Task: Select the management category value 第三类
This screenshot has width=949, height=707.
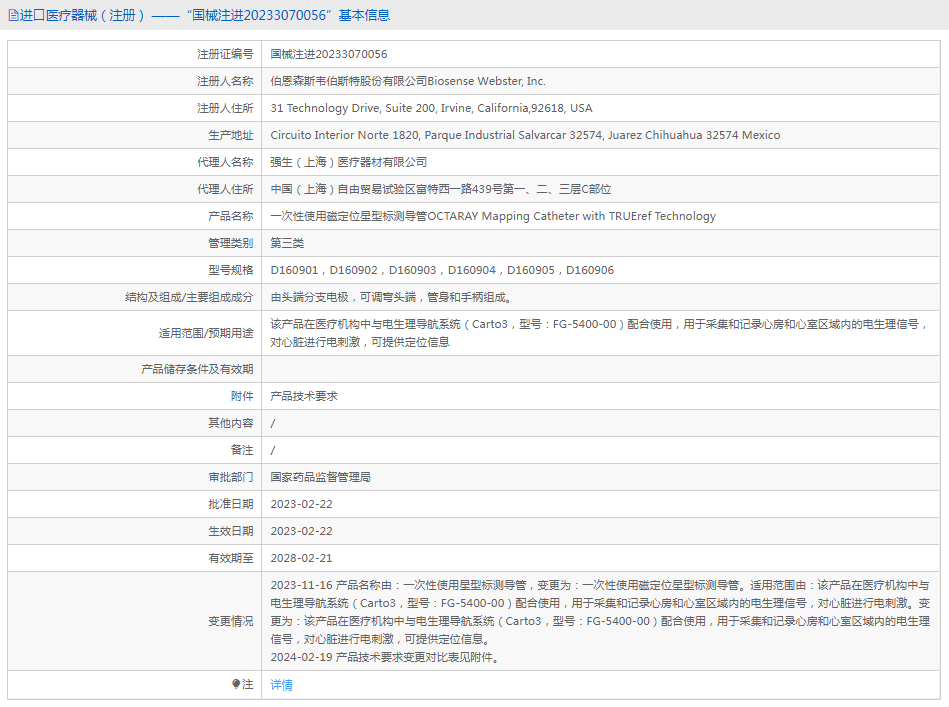Action: [x=287, y=243]
